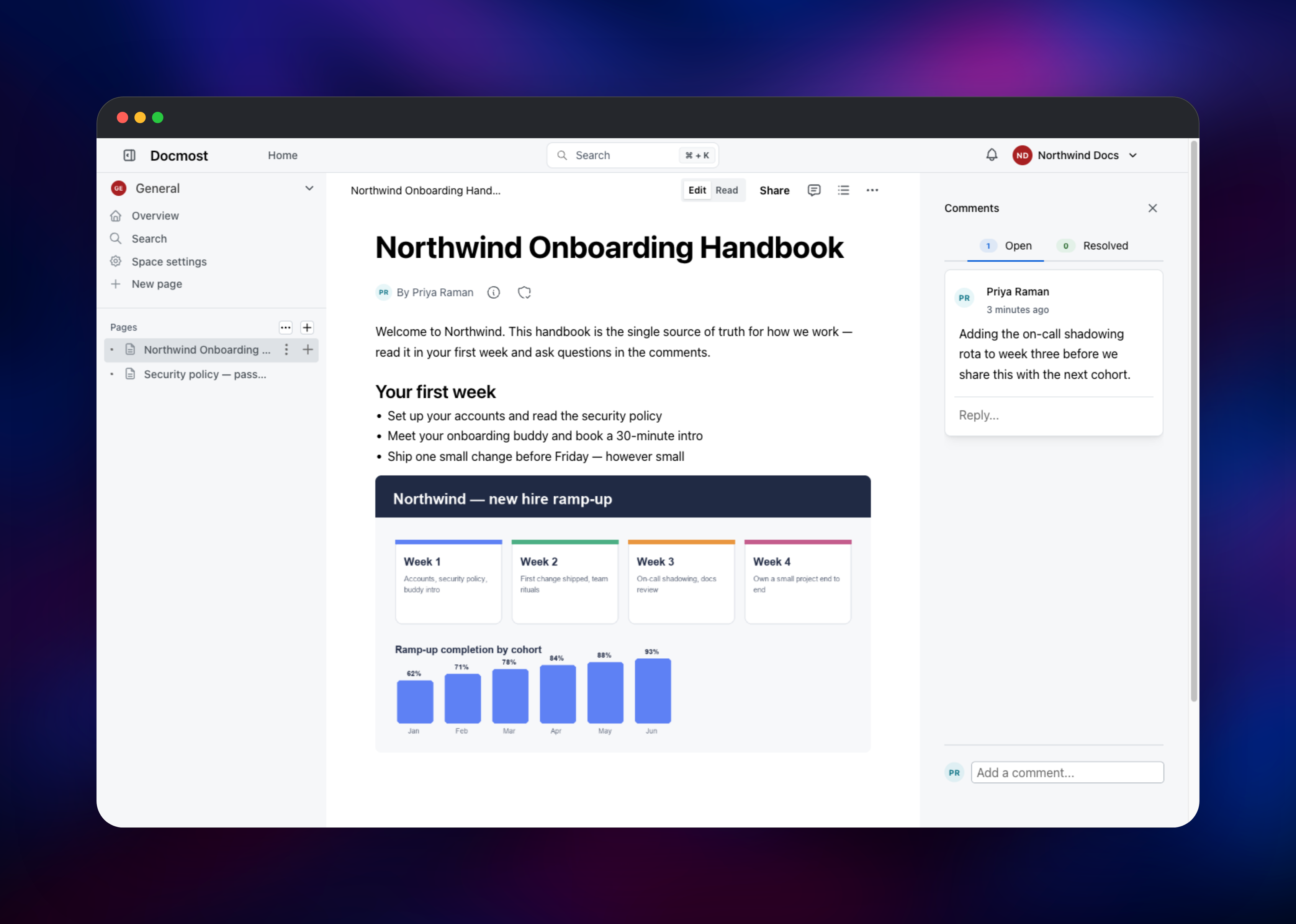The height and width of the screenshot is (924, 1296).
Task: Toggle the sidebar collapse icon
Action: click(129, 155)
